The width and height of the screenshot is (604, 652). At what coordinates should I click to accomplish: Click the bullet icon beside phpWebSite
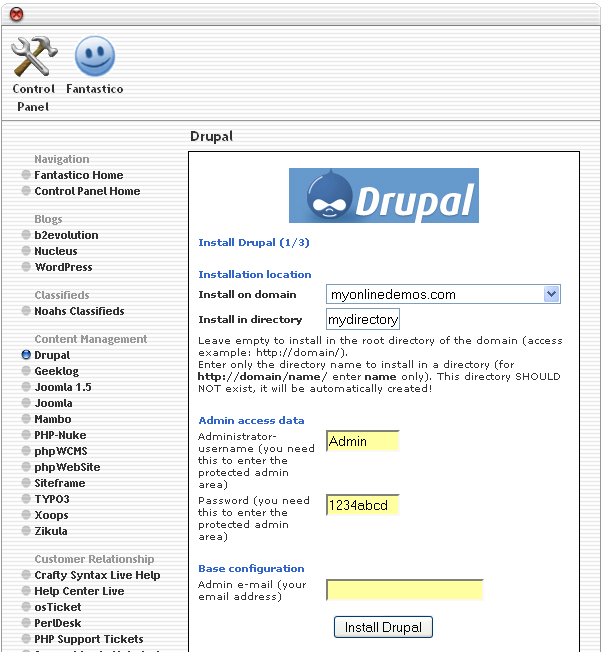click(26, 467)
